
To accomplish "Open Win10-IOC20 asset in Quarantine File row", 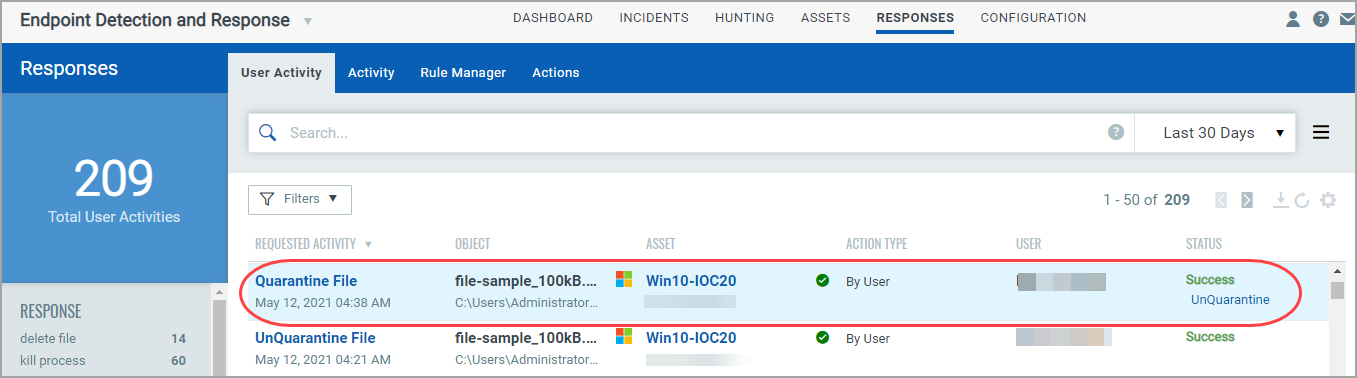I will pyautogui.click(x=691, y=281).
